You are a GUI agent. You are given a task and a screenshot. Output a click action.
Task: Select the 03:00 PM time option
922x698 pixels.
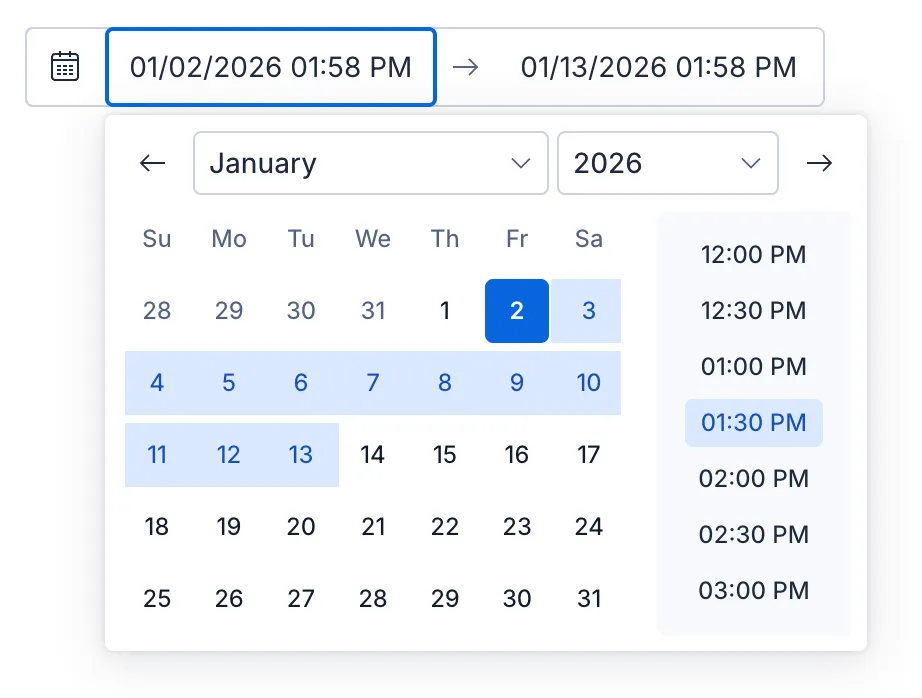753,591
